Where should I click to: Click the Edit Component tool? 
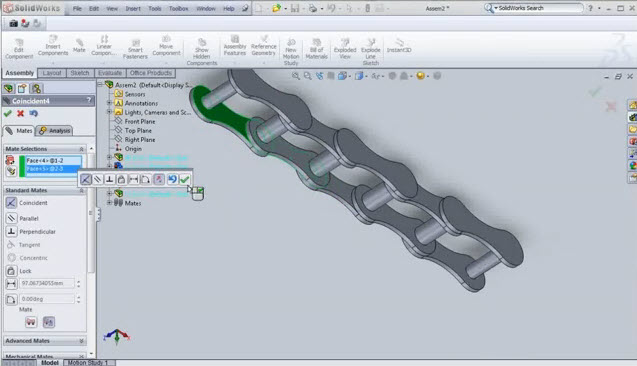point(19,49)
